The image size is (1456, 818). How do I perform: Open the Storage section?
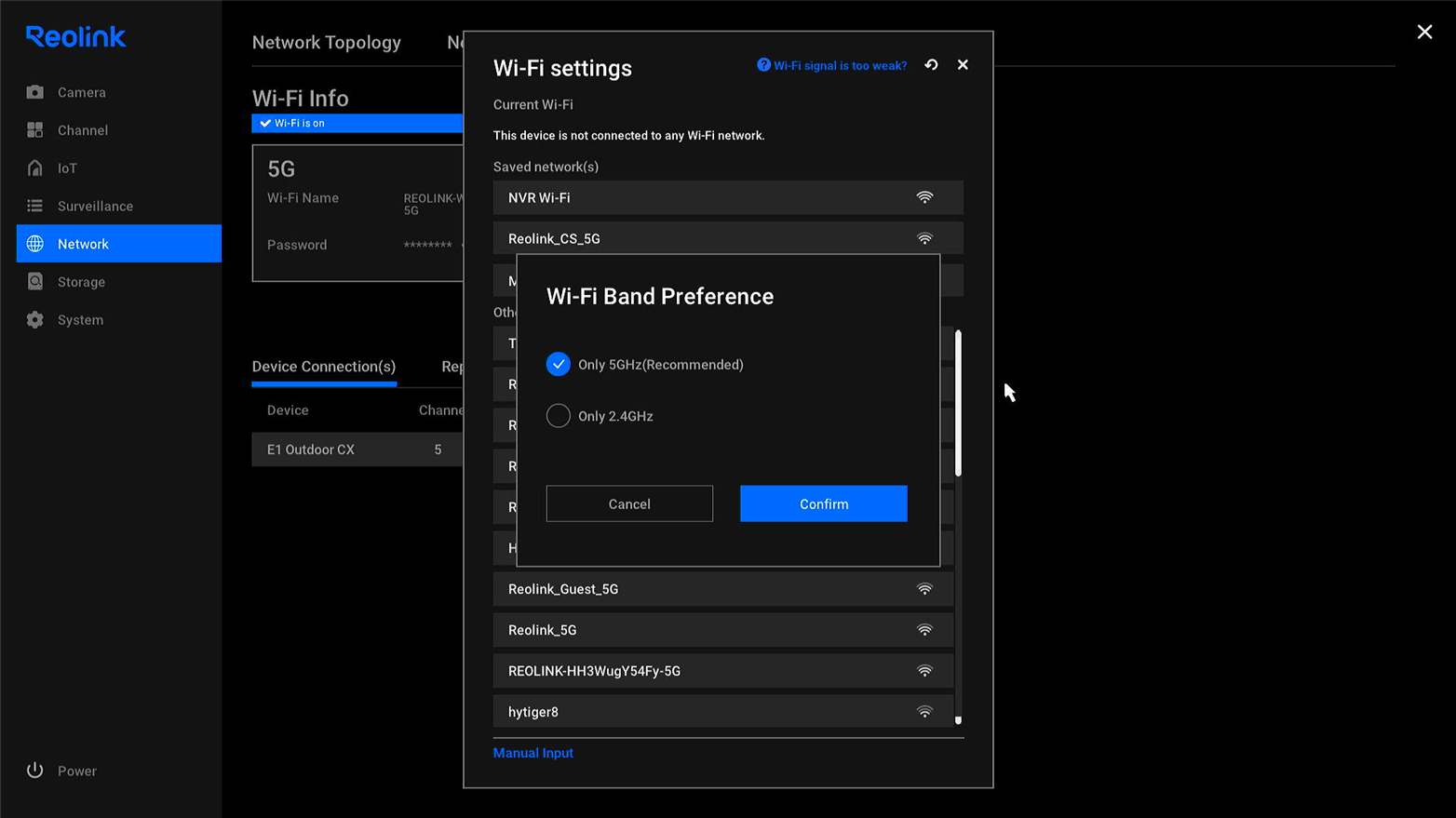coord(82,282)
